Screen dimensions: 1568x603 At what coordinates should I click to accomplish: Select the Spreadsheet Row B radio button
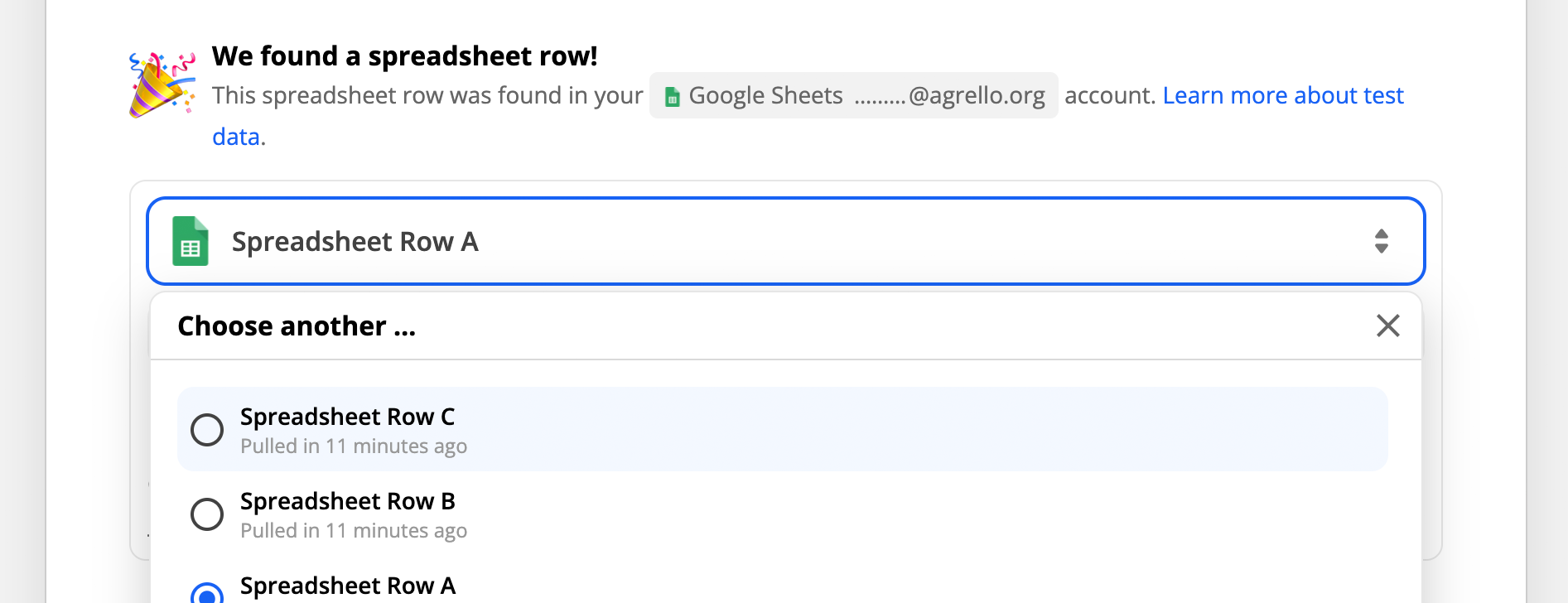(207, 514)
